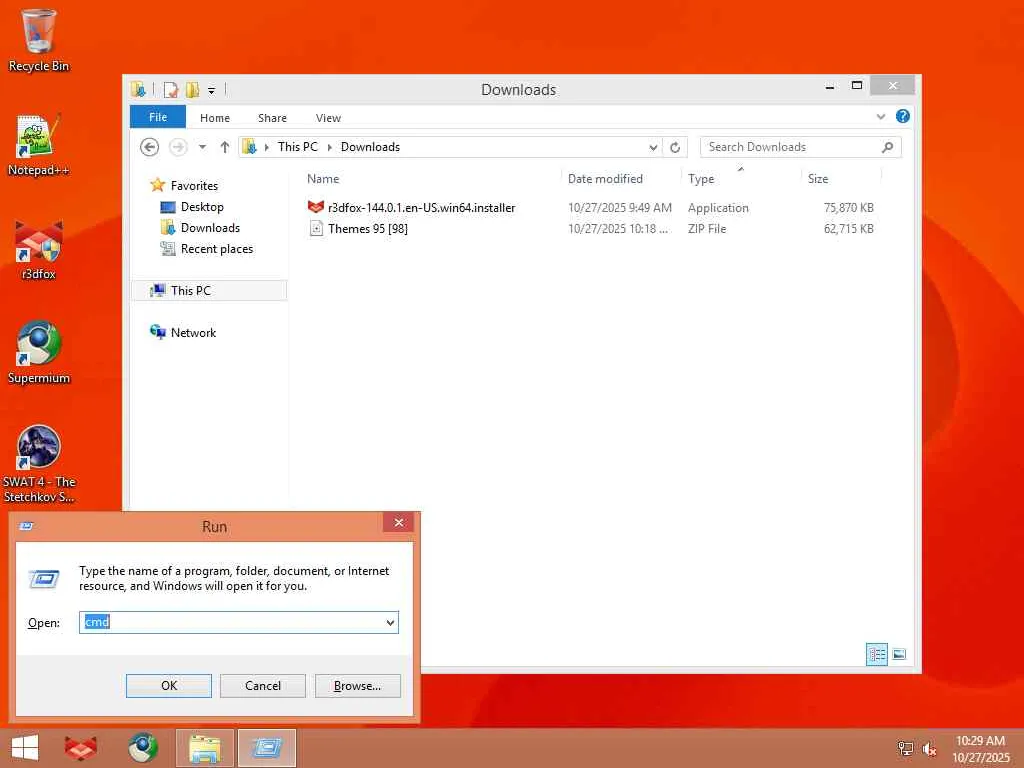Select the Supermium desktop shortcut
Image resolution: width=1024 pixels, height=768 pixels.
(x=39, y=353)
